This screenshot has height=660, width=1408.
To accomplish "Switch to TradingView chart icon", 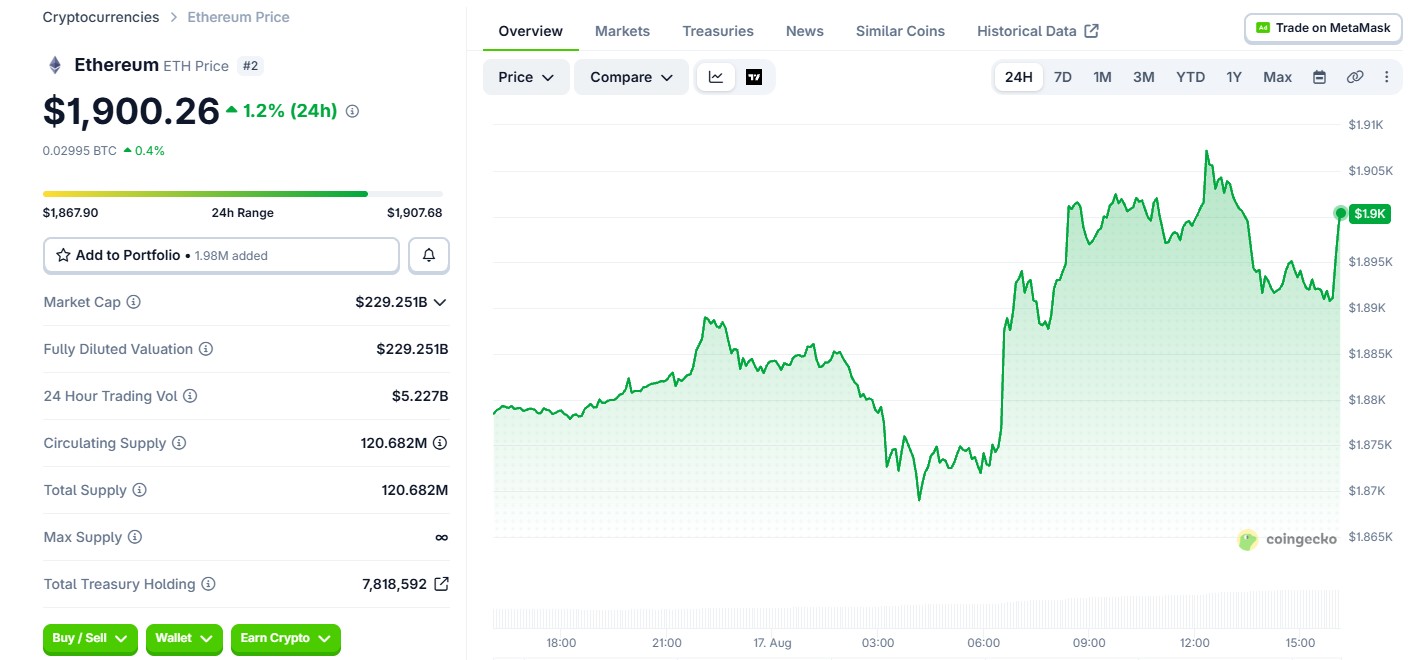I will pos(754,77).
